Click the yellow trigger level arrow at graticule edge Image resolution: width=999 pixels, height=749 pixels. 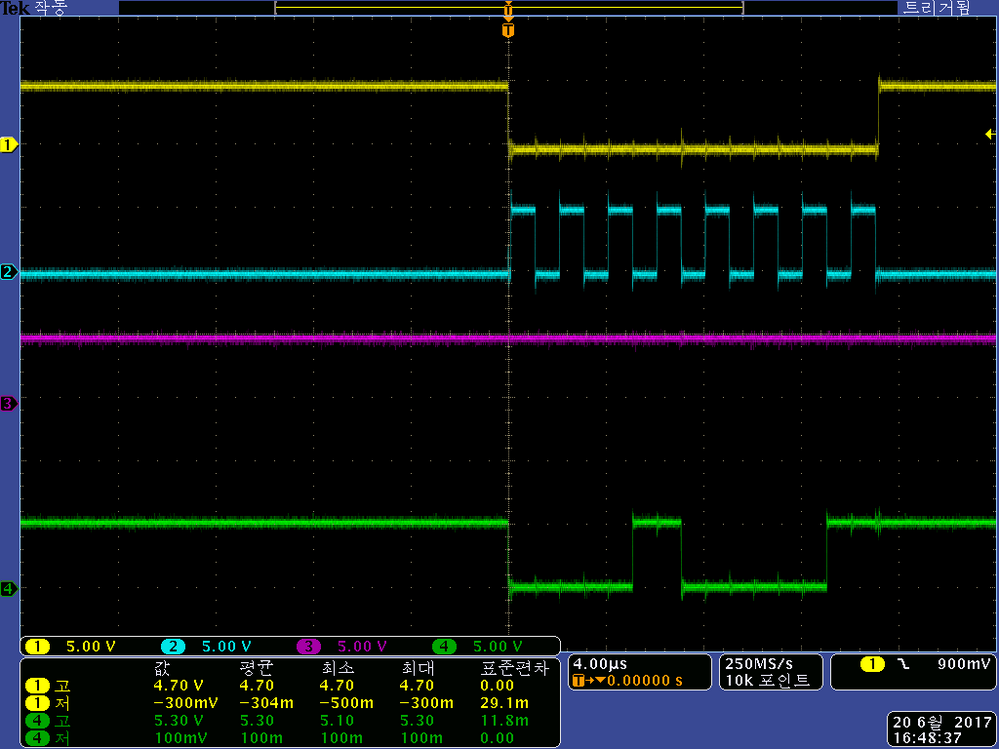(990, 134)
